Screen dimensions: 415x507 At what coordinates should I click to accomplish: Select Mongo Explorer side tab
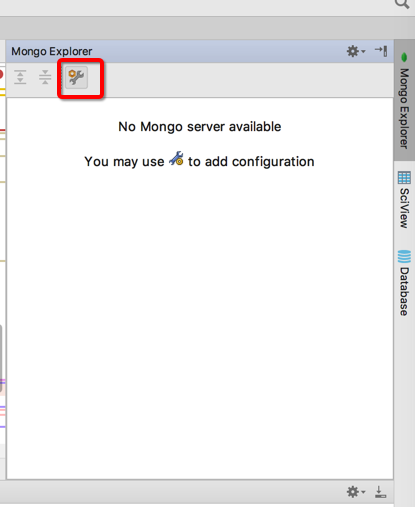(404, 100)
